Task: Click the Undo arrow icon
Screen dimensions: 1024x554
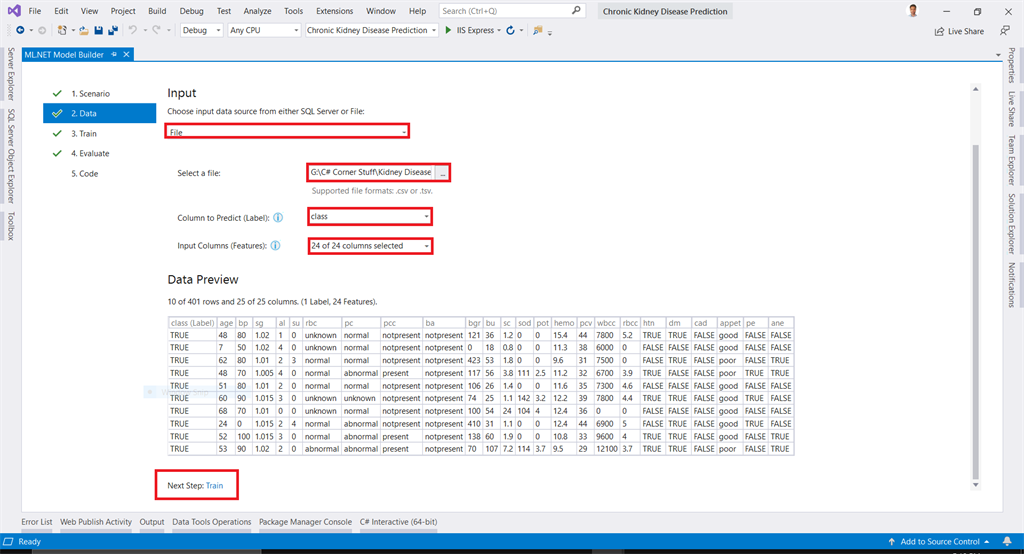Action: 133,30
